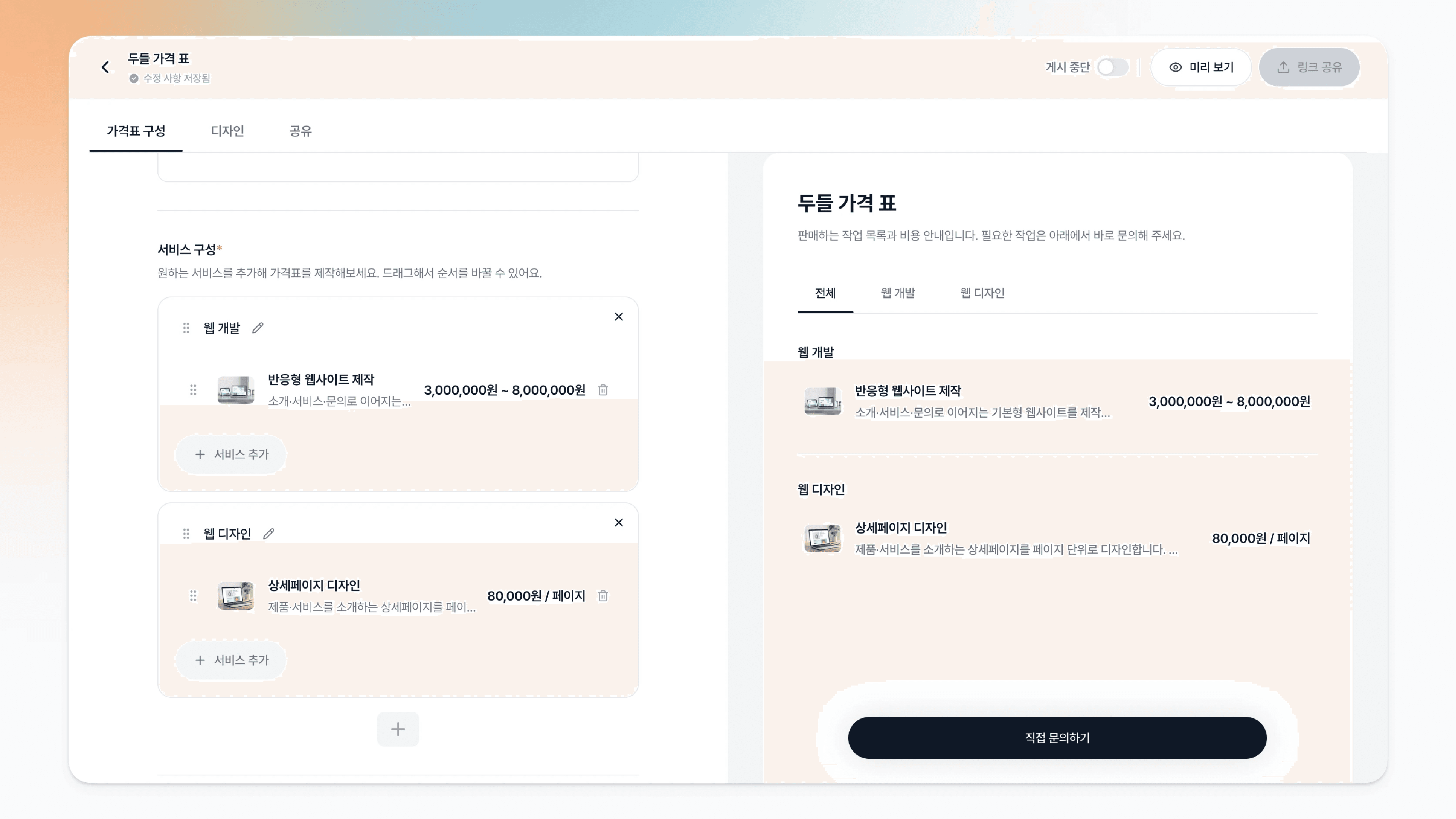Screen dimensions: 1456x819
Task: Delete 상세페이지 디자인 with trash icon
Action: tap(603, 596)
